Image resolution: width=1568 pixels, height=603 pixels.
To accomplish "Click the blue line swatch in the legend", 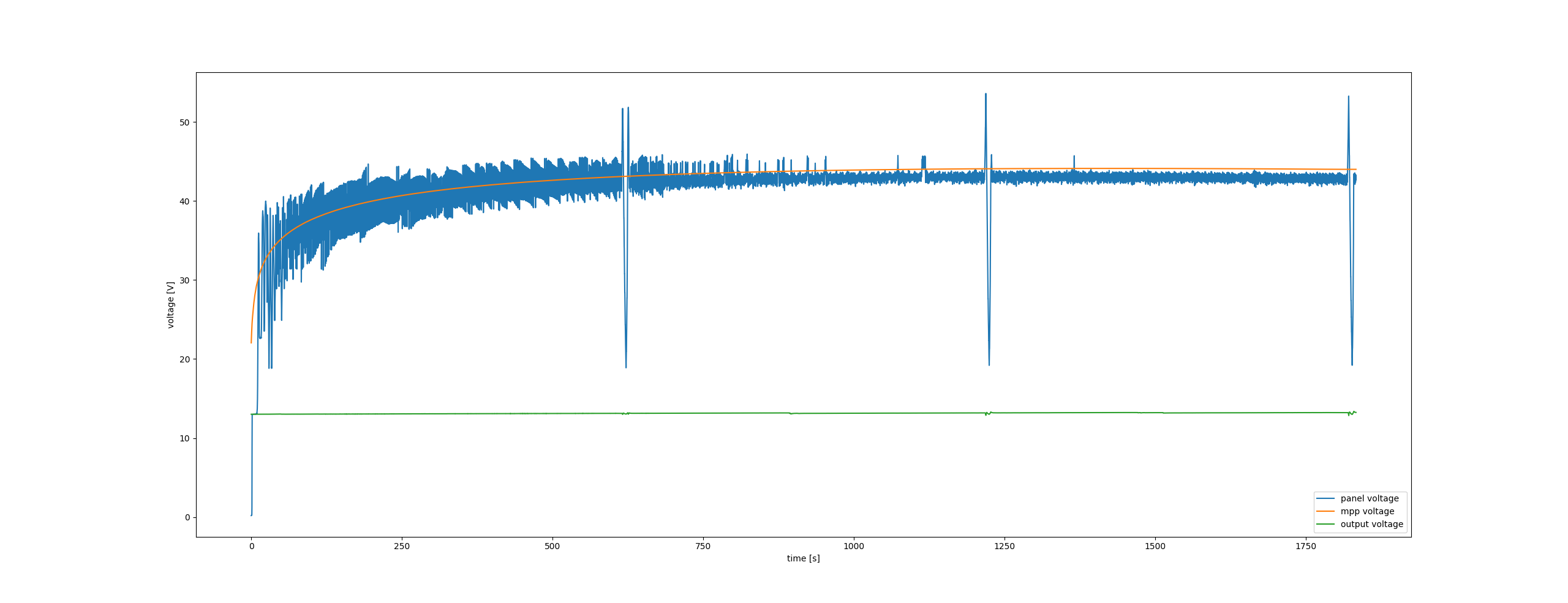I will pyautogui.click(x=1325, y=498).
